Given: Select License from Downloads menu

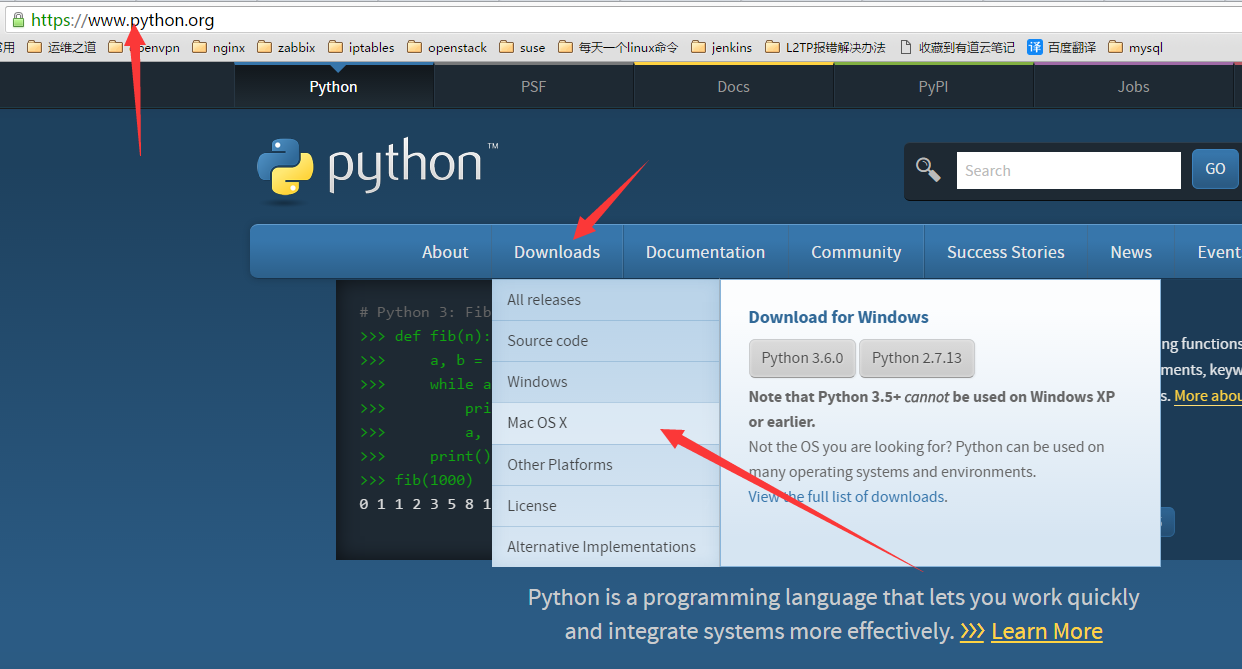Looking at the screenshot, I should point(606,506).
